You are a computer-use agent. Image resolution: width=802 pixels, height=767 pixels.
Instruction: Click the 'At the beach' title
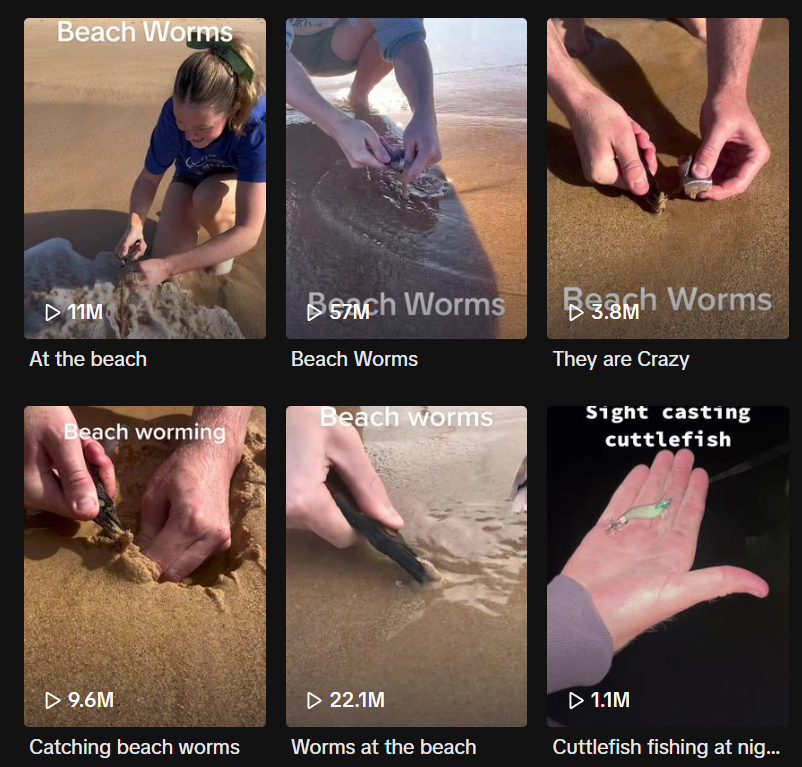[x=88, y=359]
